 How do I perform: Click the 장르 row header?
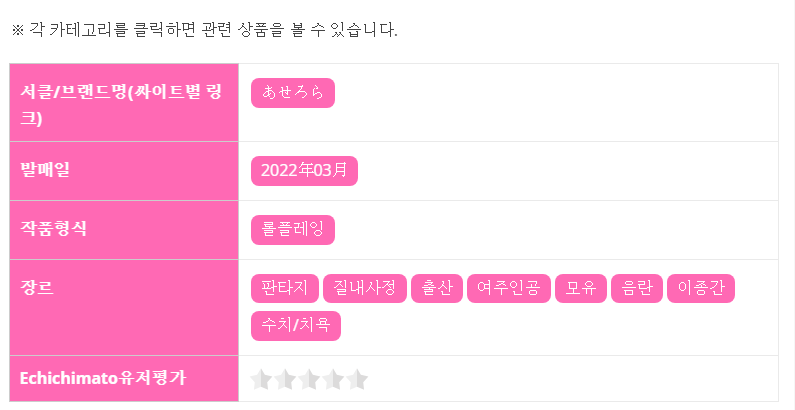coord(124,308)
